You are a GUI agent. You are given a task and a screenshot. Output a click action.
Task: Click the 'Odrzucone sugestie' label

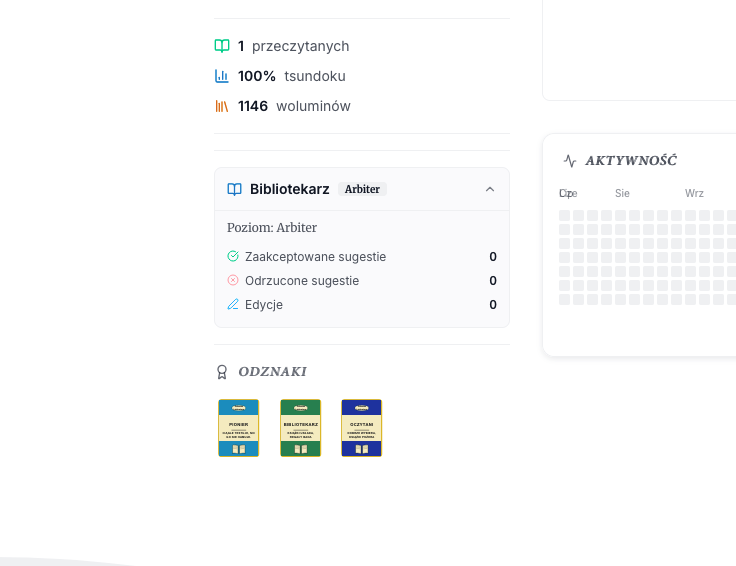[302, 281]
